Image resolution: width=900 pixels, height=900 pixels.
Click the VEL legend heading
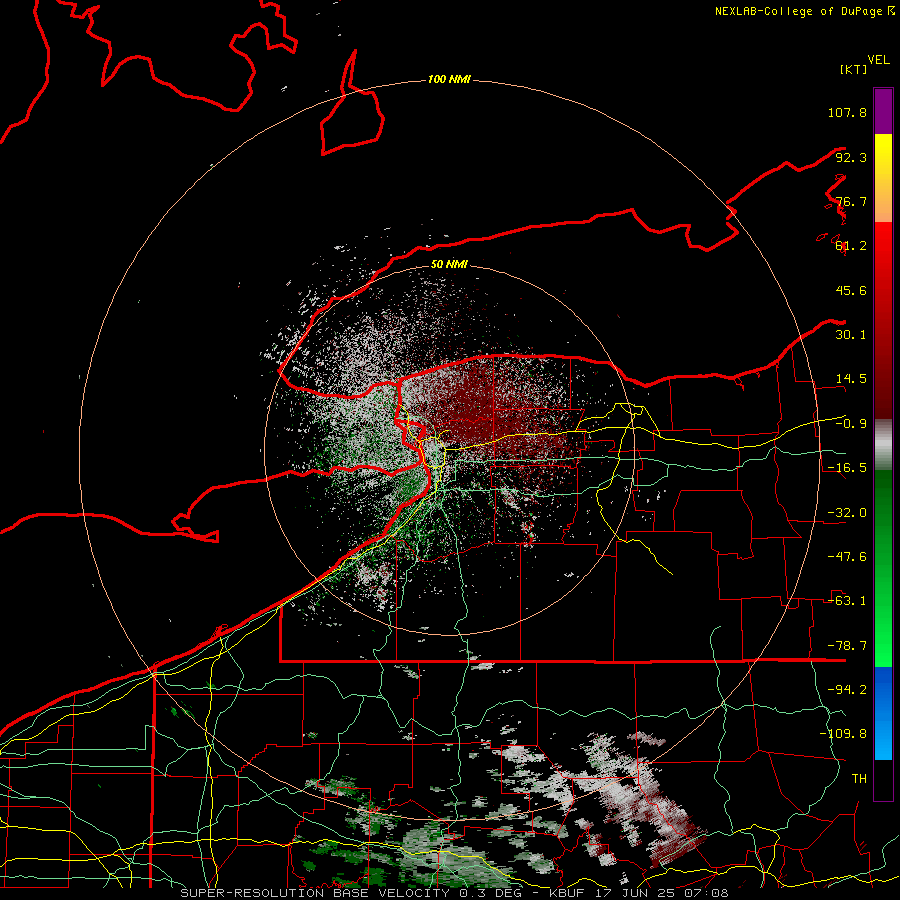[879, 60]
